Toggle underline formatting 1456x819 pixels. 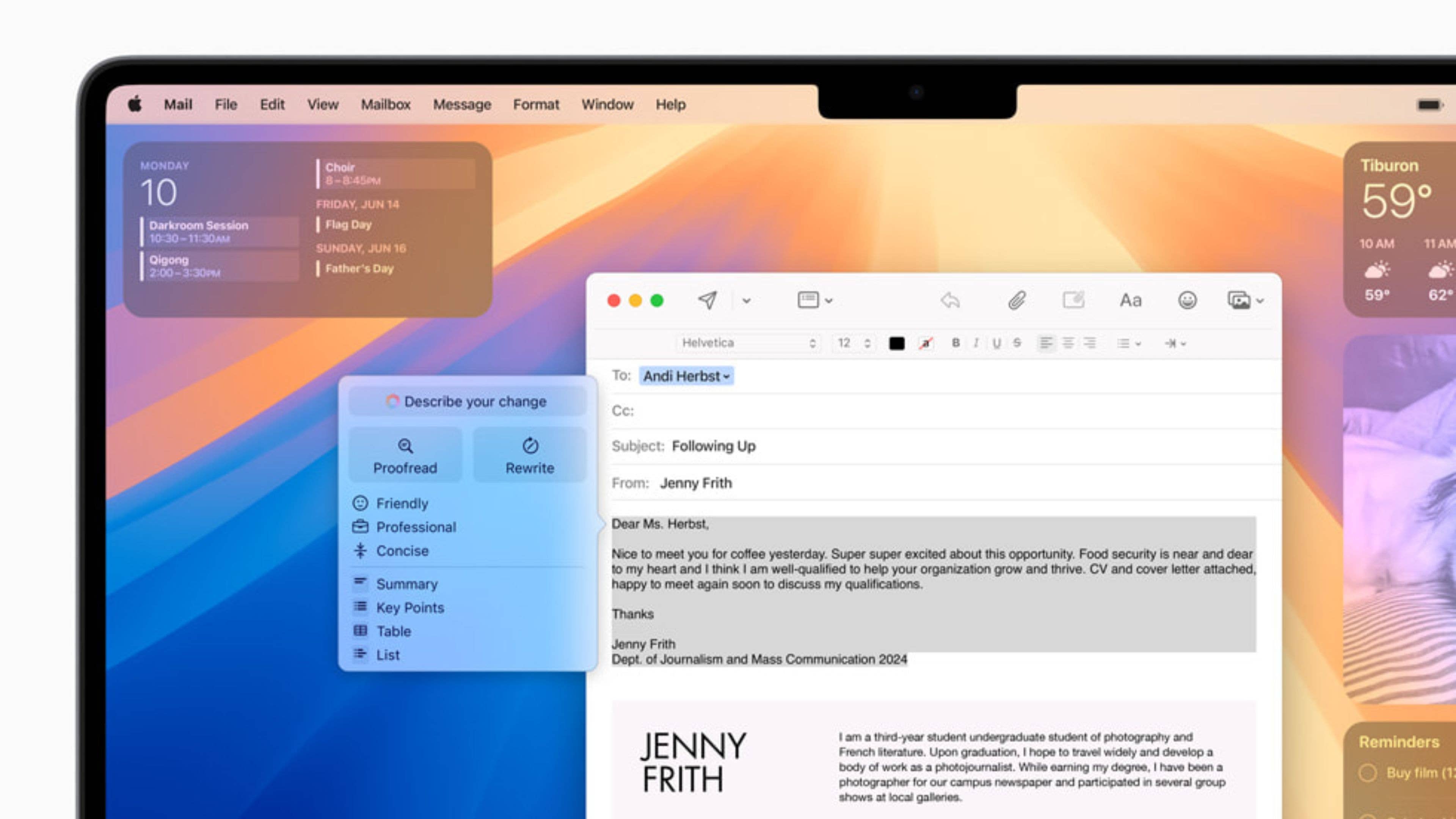pos(996,343)
